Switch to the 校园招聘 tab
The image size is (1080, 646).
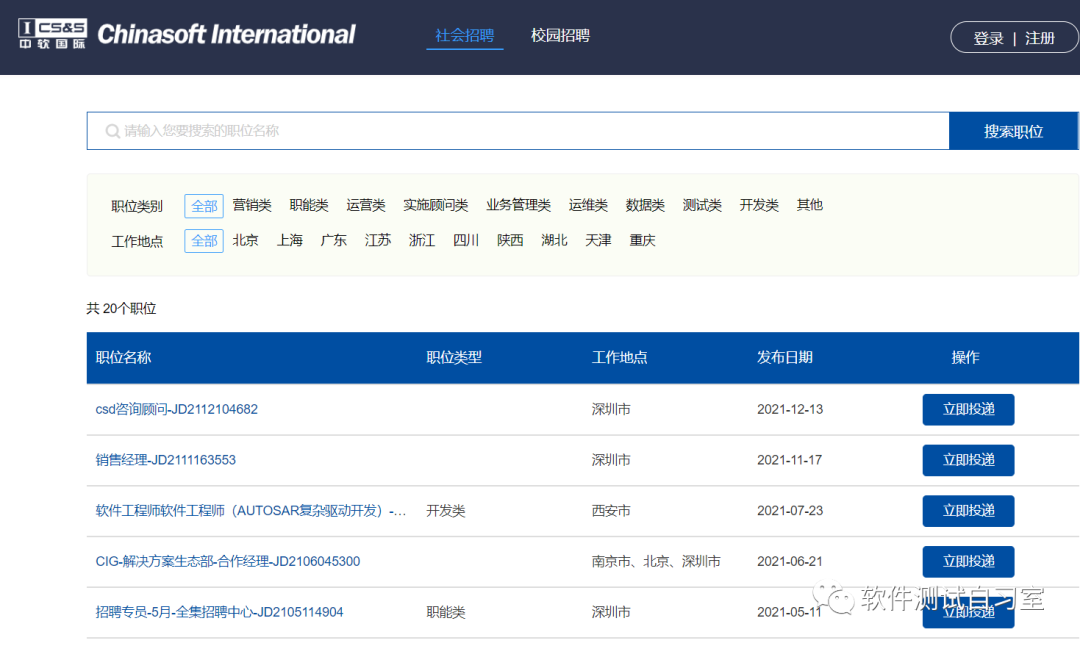(560, 35)
